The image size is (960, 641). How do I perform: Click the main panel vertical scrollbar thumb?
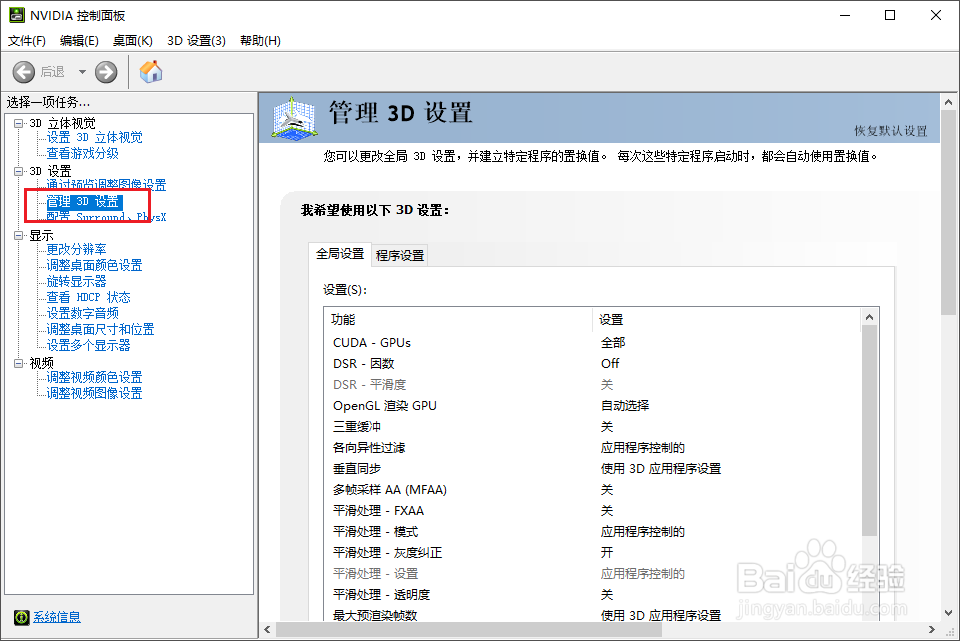pyautogui.click(x=949, y=212)
